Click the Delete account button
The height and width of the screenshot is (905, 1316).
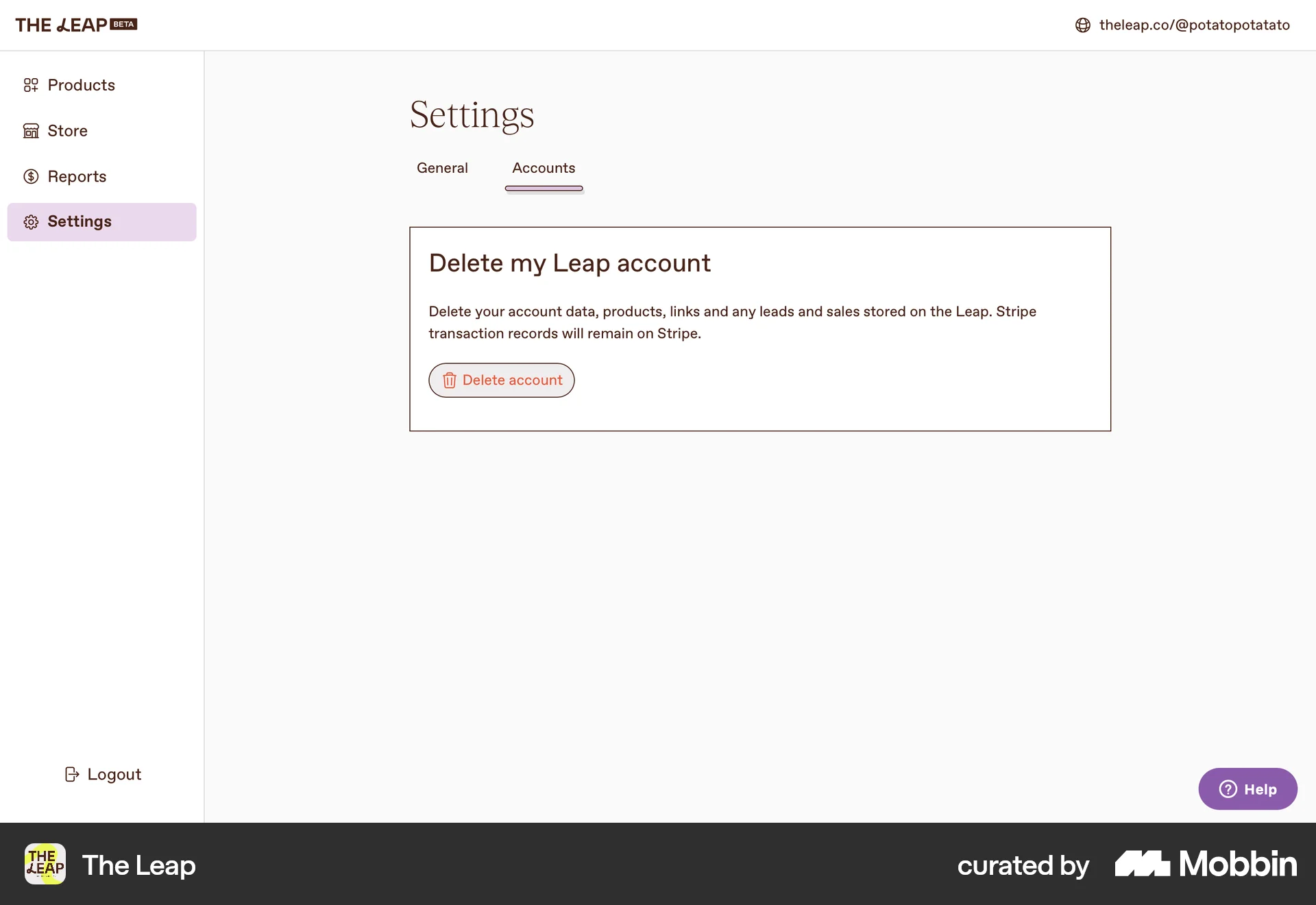tap(501, 381)
